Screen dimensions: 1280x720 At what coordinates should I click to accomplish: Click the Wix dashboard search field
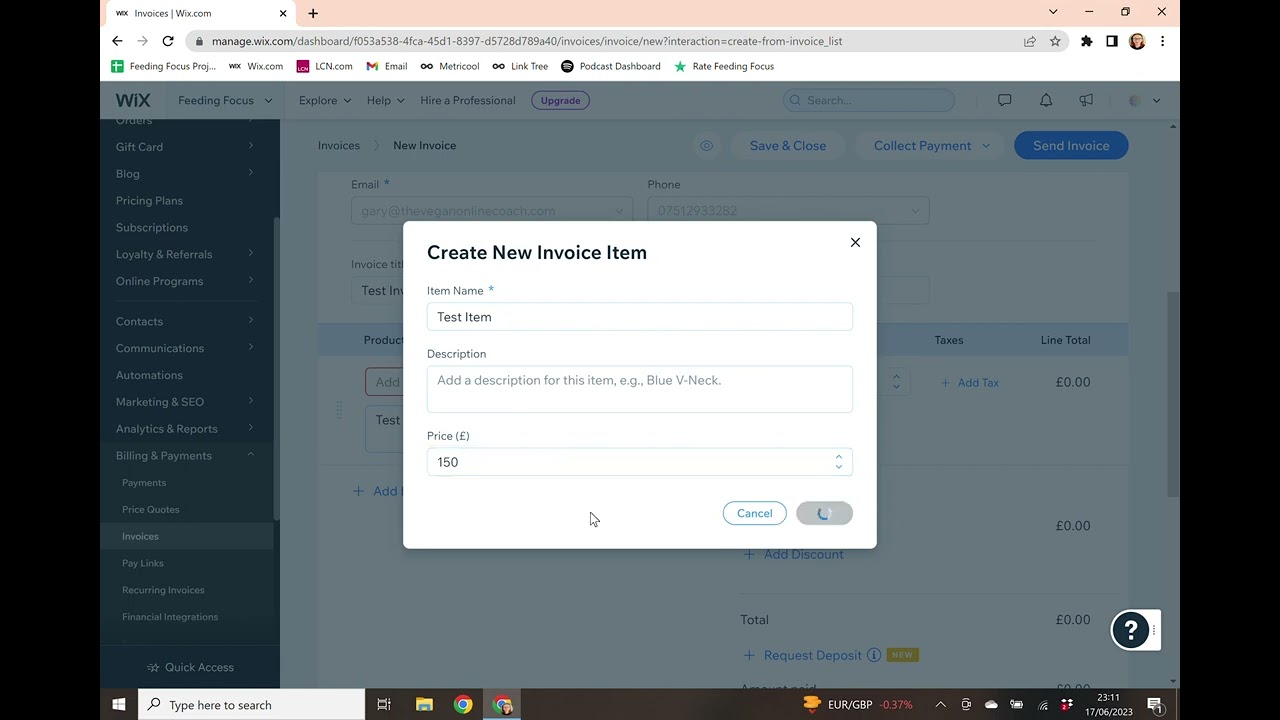coord(869,100)
